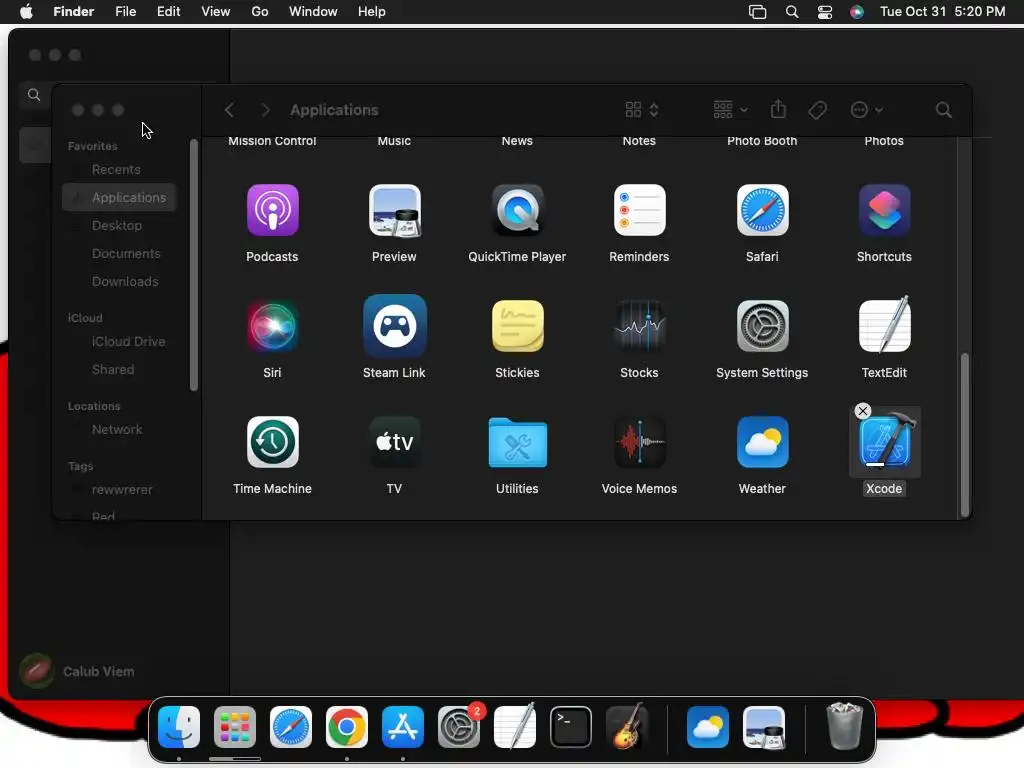Click the Applications content scrollbar
Image resolution: width=1024 pixels, height=768 pixels.
click(964, 434)
